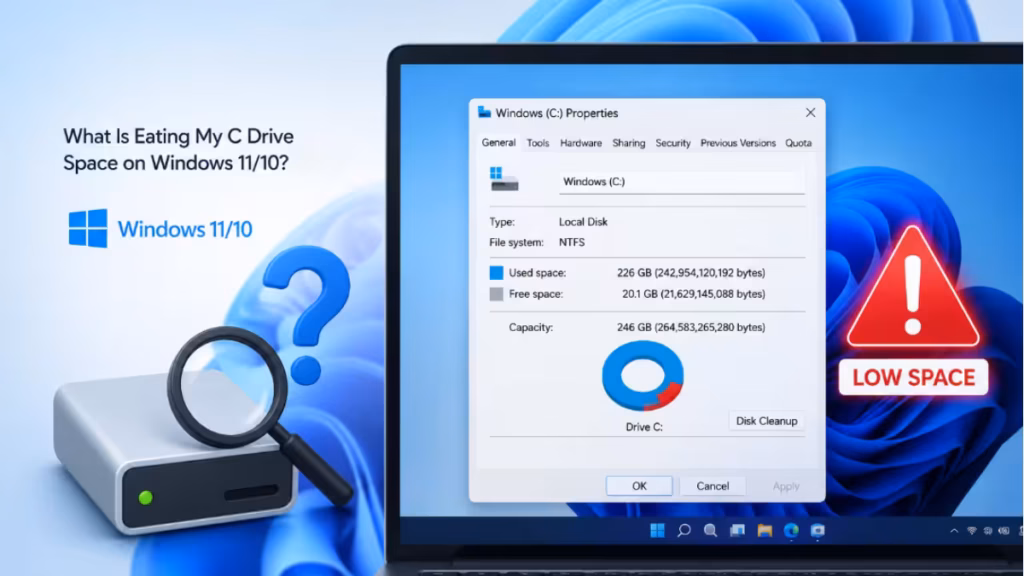The image size is (1024, 576).
Task: Click the File system: label
Action: coord(516,242)
